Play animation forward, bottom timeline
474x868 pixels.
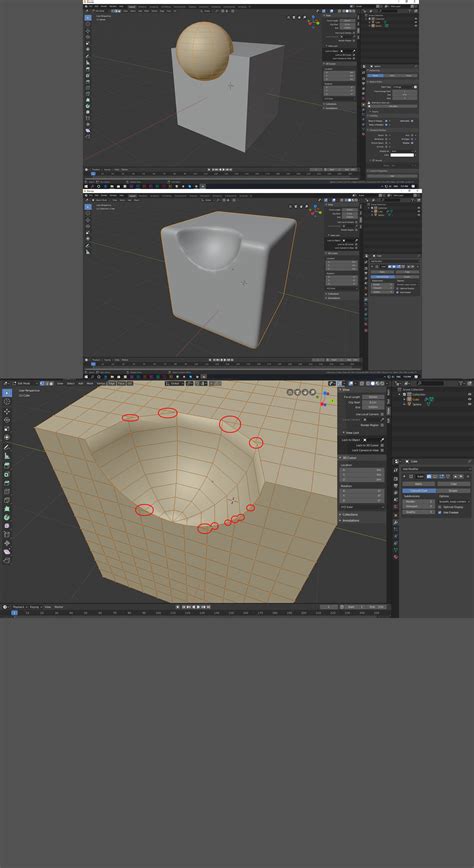[199, 607]
